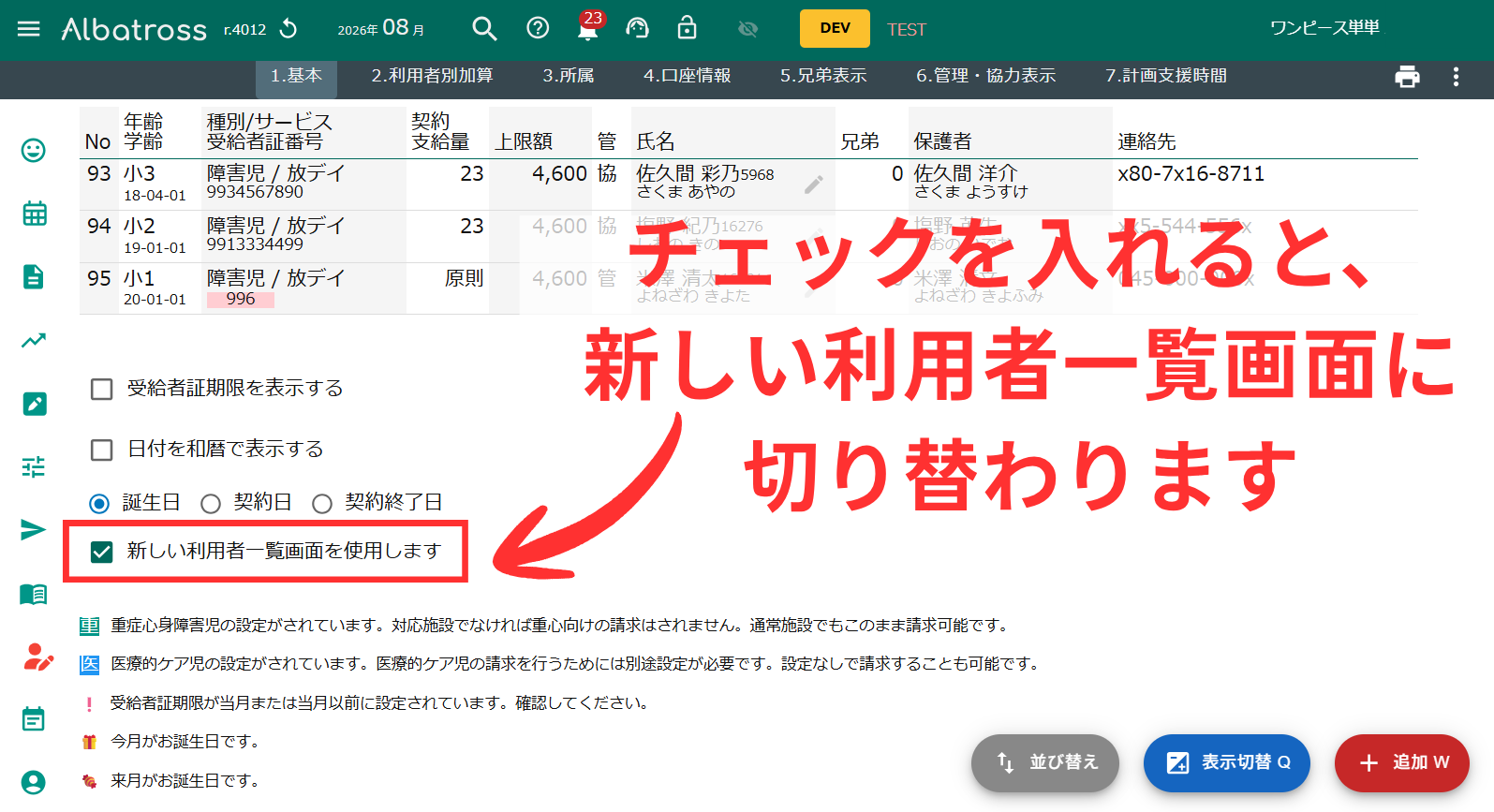
Task: Click the pink highlighted 996 cell
Action: point(240,299)
